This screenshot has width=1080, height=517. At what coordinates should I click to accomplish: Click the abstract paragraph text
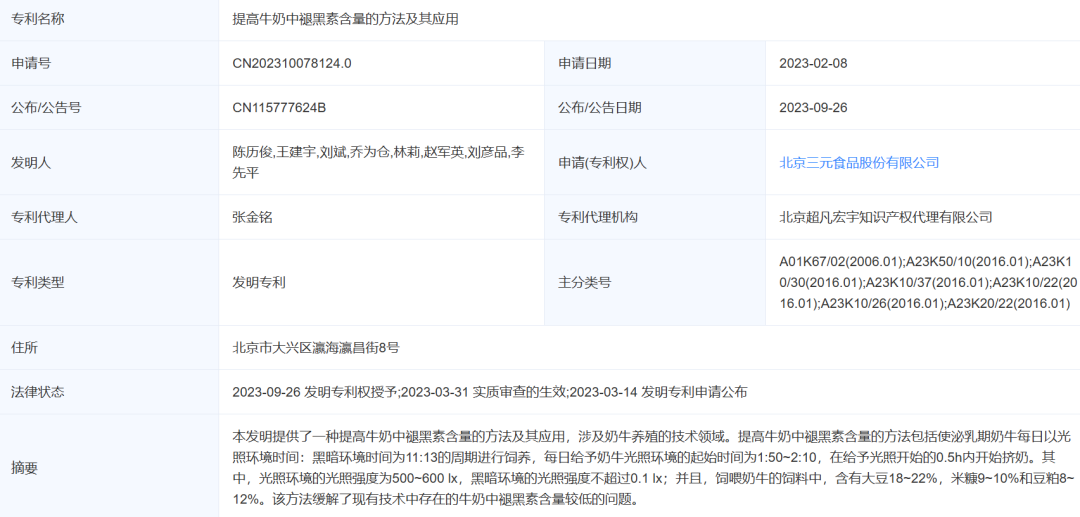(650, 467)
